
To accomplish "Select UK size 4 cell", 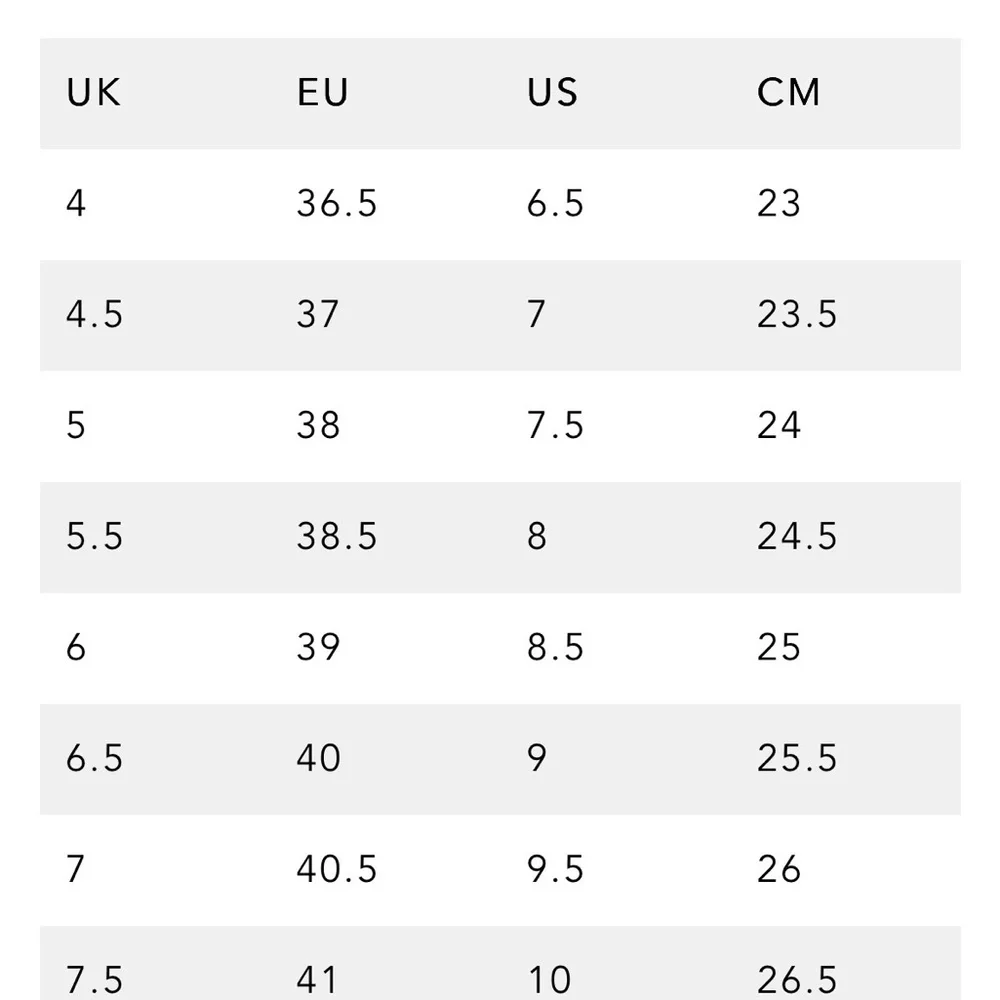I will (76, 204).
